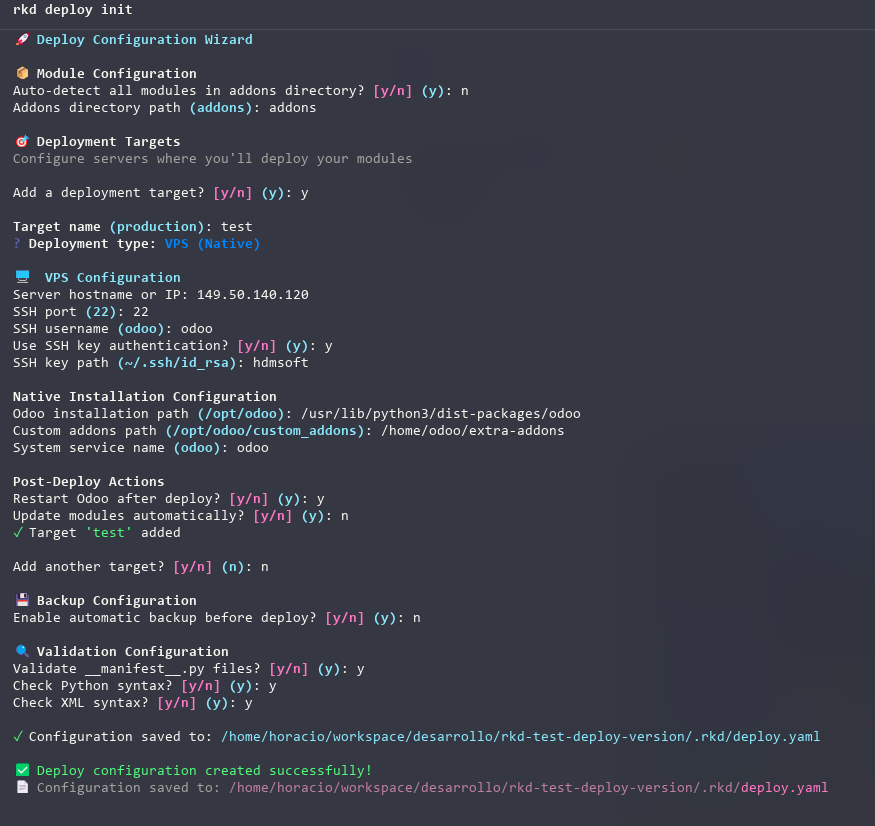The height and width of the screenshot is (826, 875).
Task: Click the green 'test' in Target added line
Action: (x=109, y=532)
